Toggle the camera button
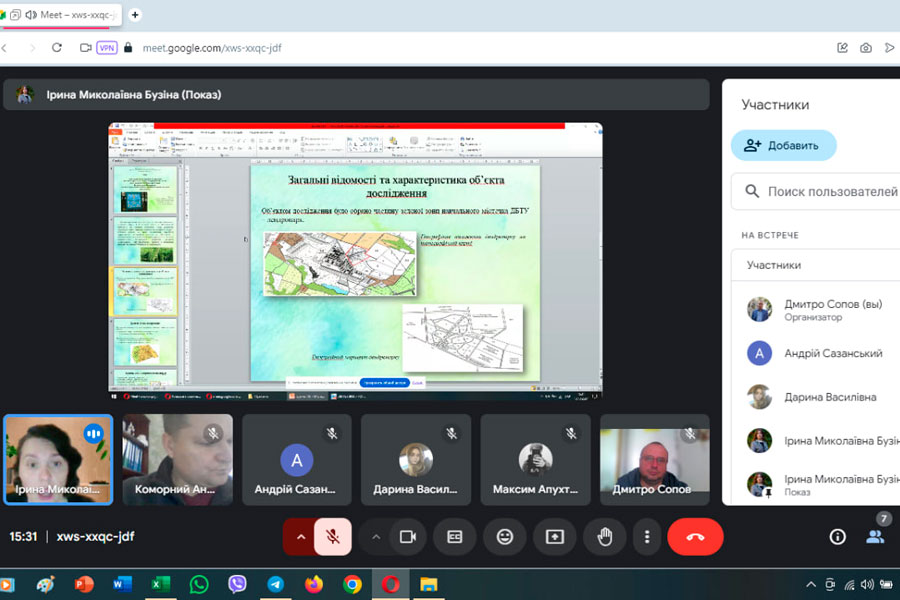Image resolution: width=900 pixels, height=600 pixels. pyautogui.click(x=408, y=537)
